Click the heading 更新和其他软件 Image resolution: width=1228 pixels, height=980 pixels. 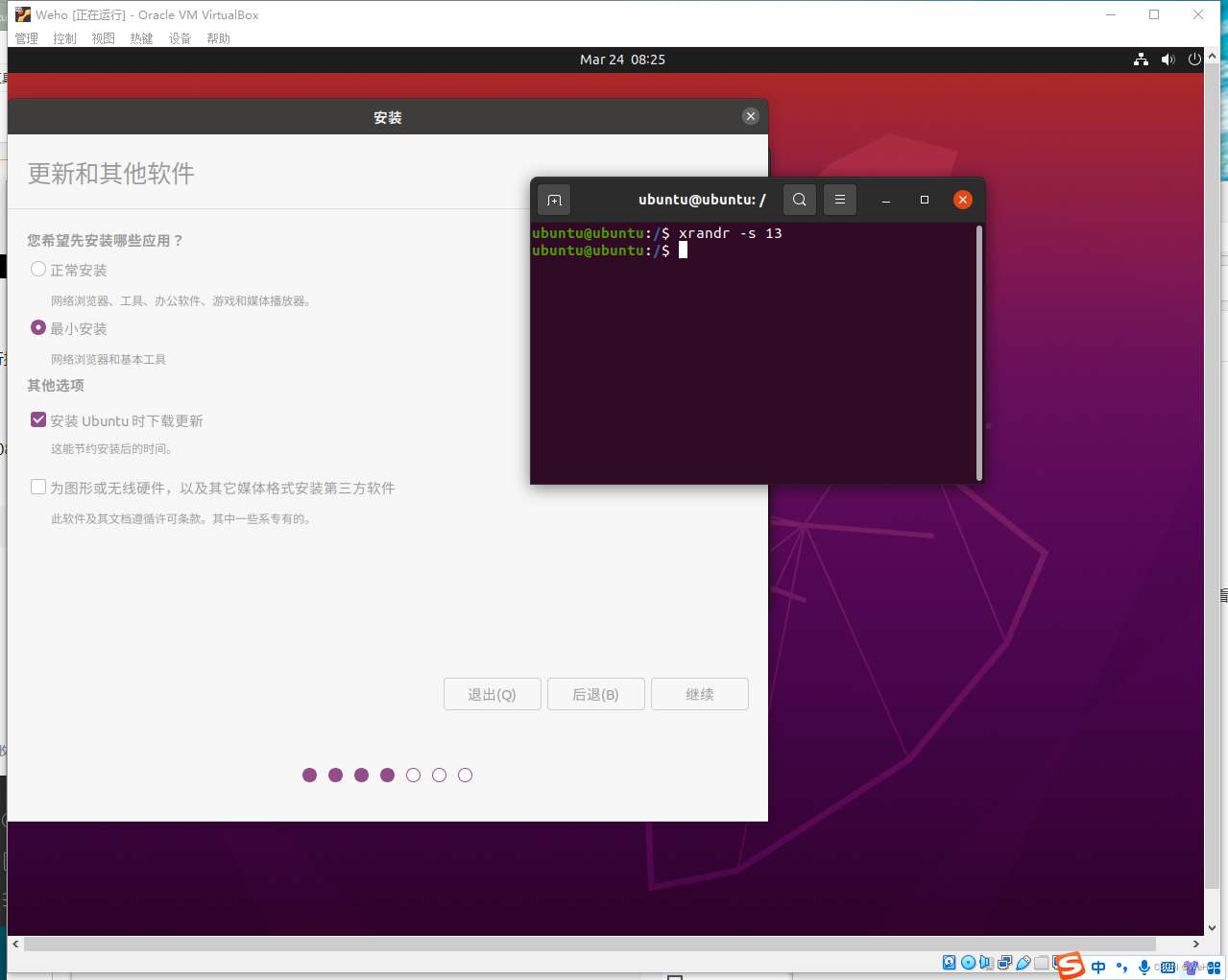(x=111, y=174)
